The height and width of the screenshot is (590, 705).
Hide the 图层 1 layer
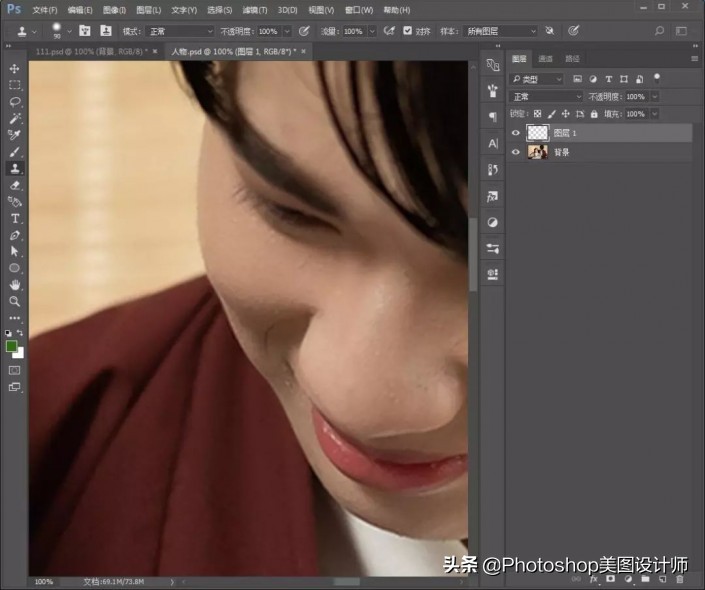coord(516,133)
